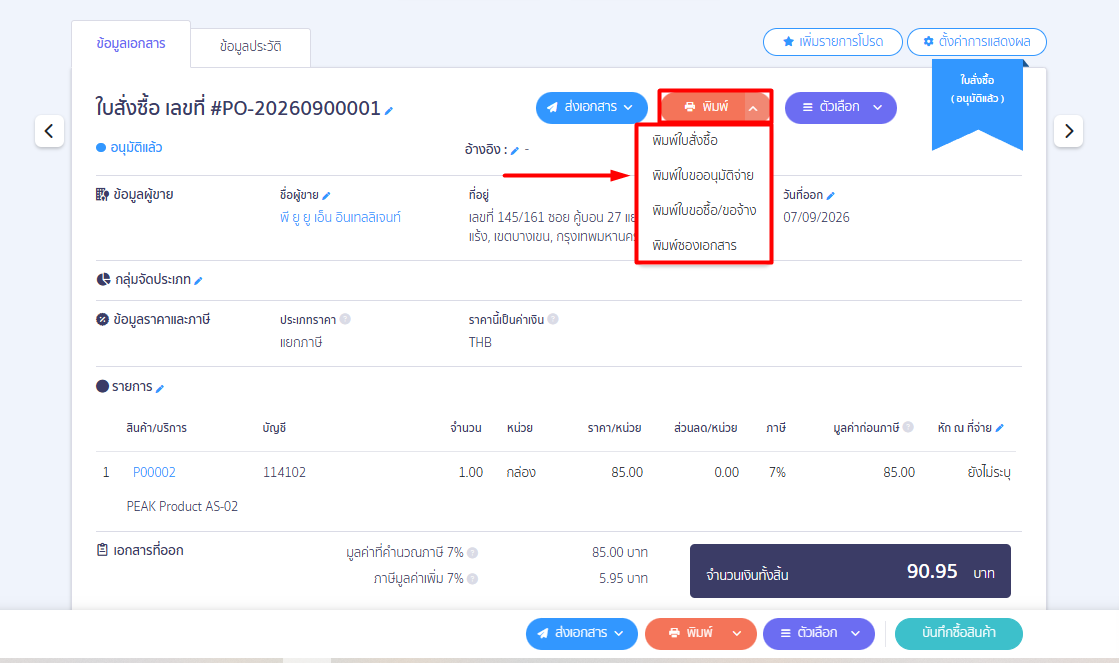Select พิมพ์ใบขออนุมัติจ่าย menu item
Image resolution: width=1119 pixels, height=663 pixels.
[x=702, y=176]
